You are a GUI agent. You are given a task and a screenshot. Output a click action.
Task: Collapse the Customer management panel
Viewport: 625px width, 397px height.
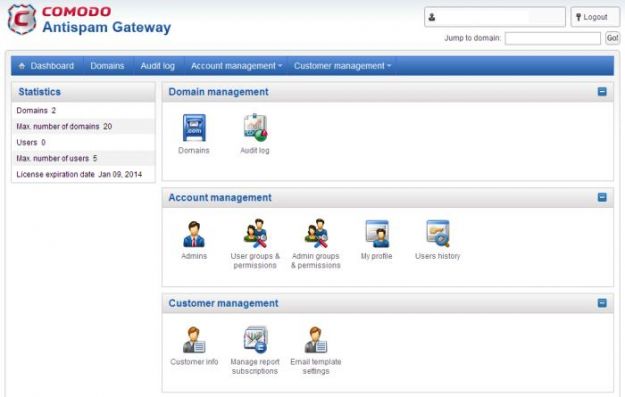pyautogui.click(x=602, y=303)
